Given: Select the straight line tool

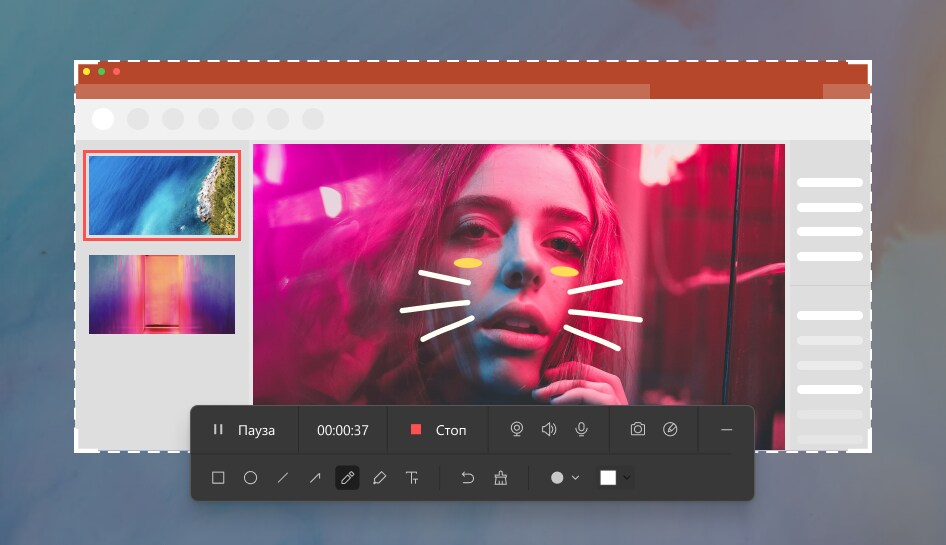Looking at the screenshot, I should point(282,478).
